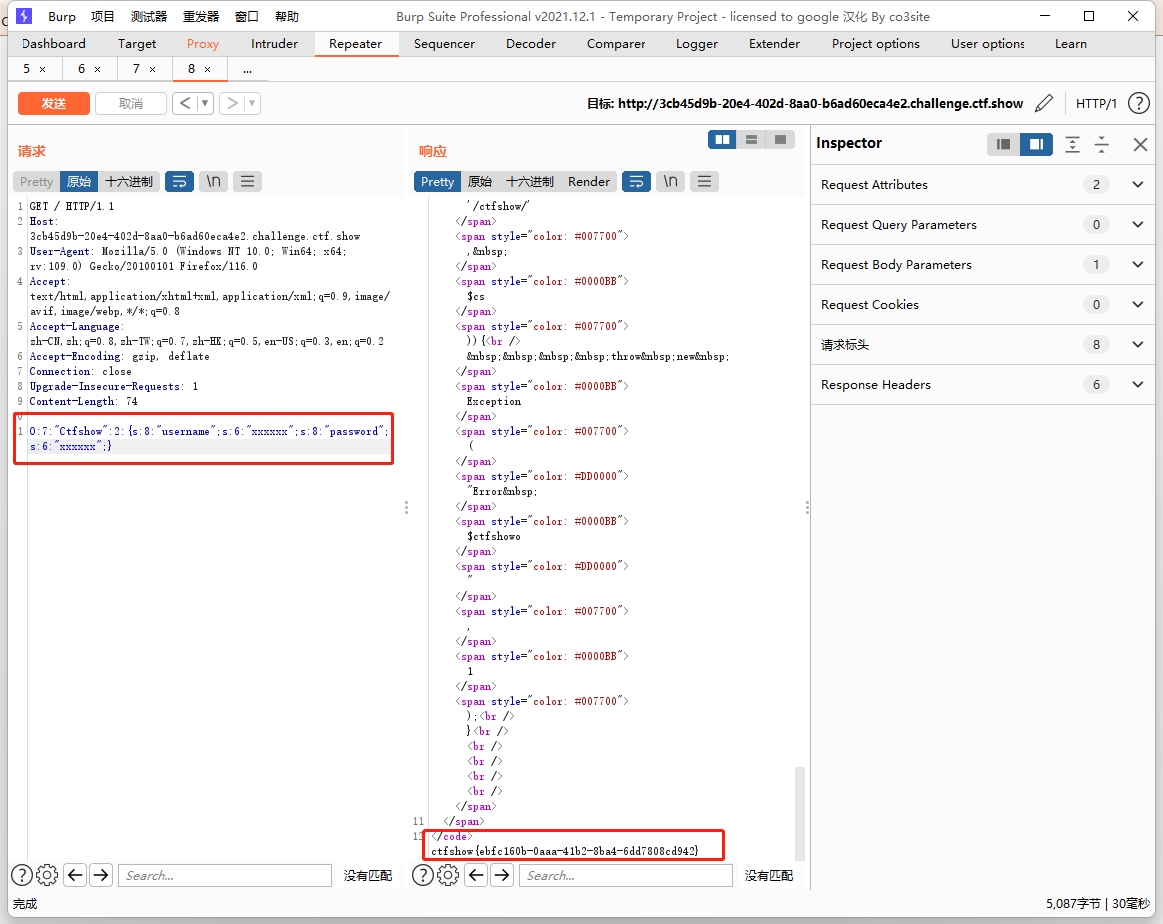Close the Inspector panel

coord(1141,144)
